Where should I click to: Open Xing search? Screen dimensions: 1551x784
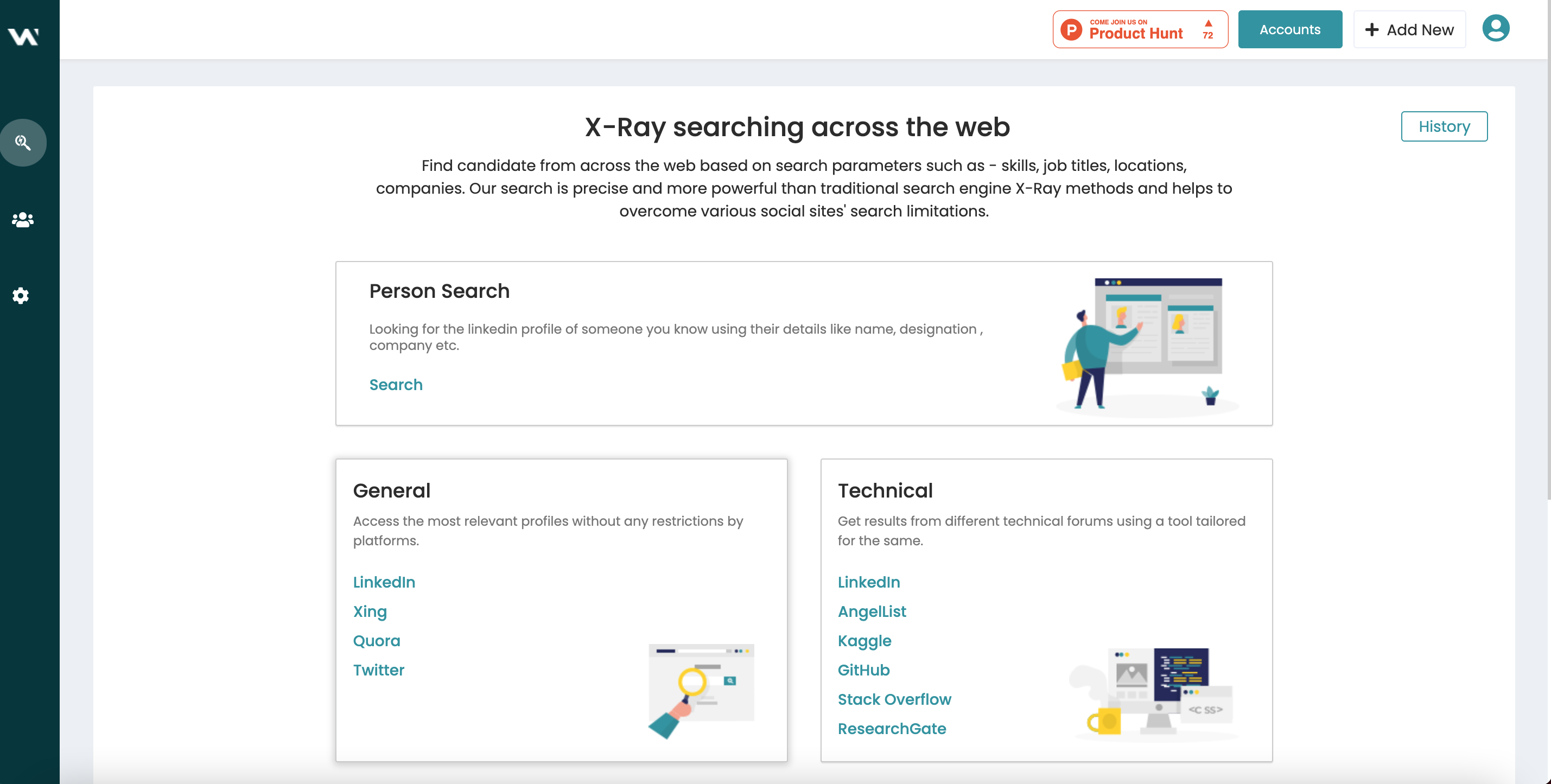[370, 611]
